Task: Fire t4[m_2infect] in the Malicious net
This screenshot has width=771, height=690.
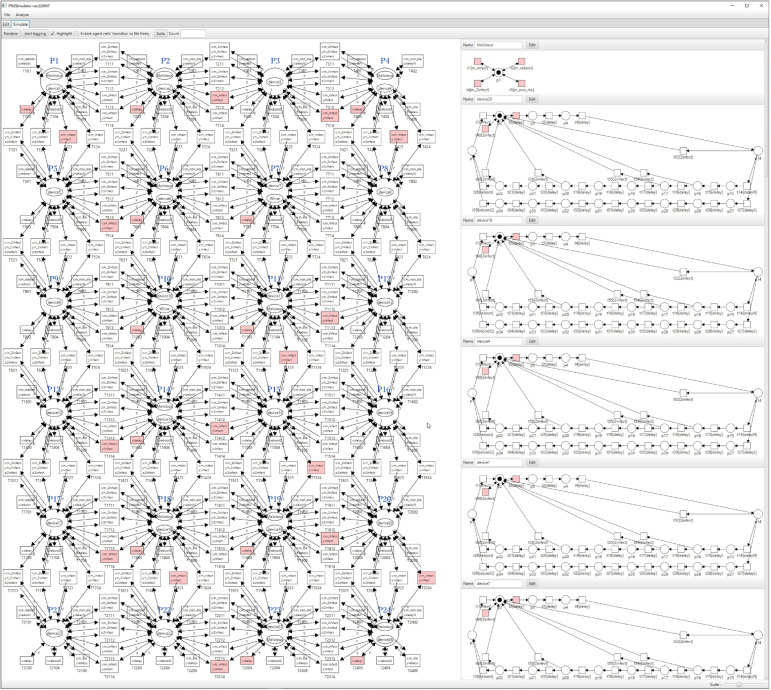Action: coord(477,84)
